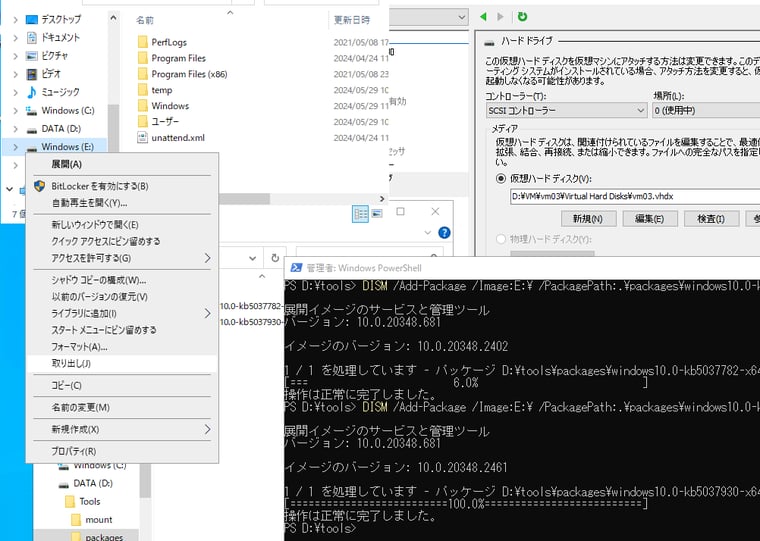The height and width of the screenshot is (541, 760).
Task: Click the green refresh icon in VM settings
Action: [522, 16]
